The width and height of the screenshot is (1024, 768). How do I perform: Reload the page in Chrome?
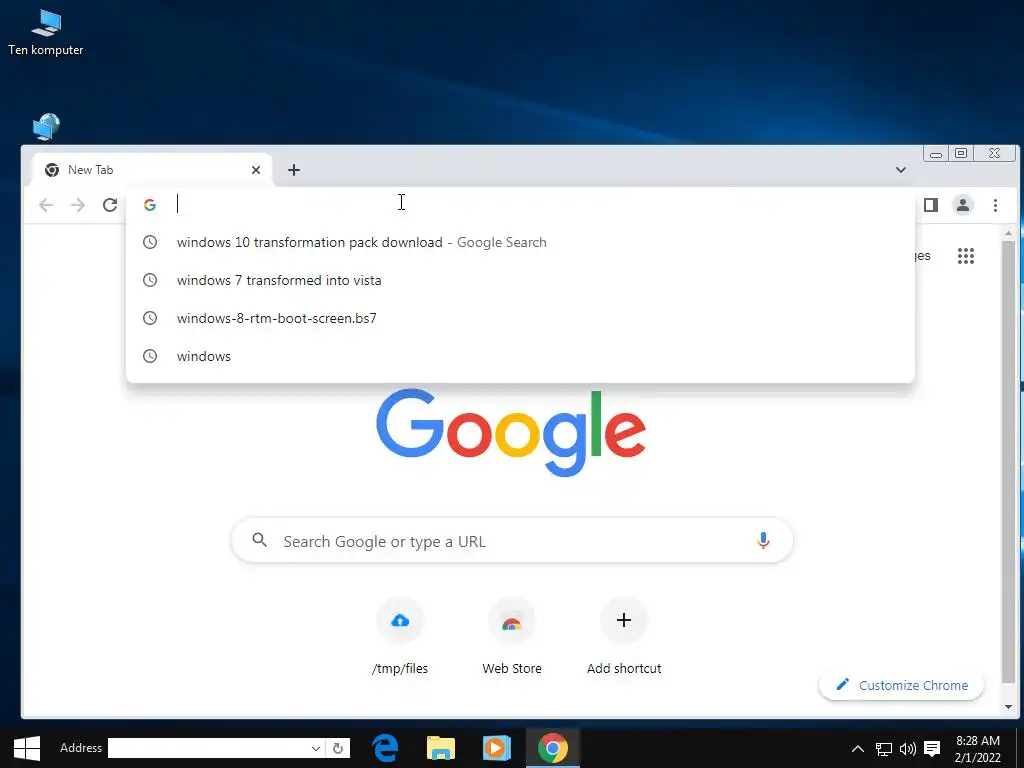110,205
